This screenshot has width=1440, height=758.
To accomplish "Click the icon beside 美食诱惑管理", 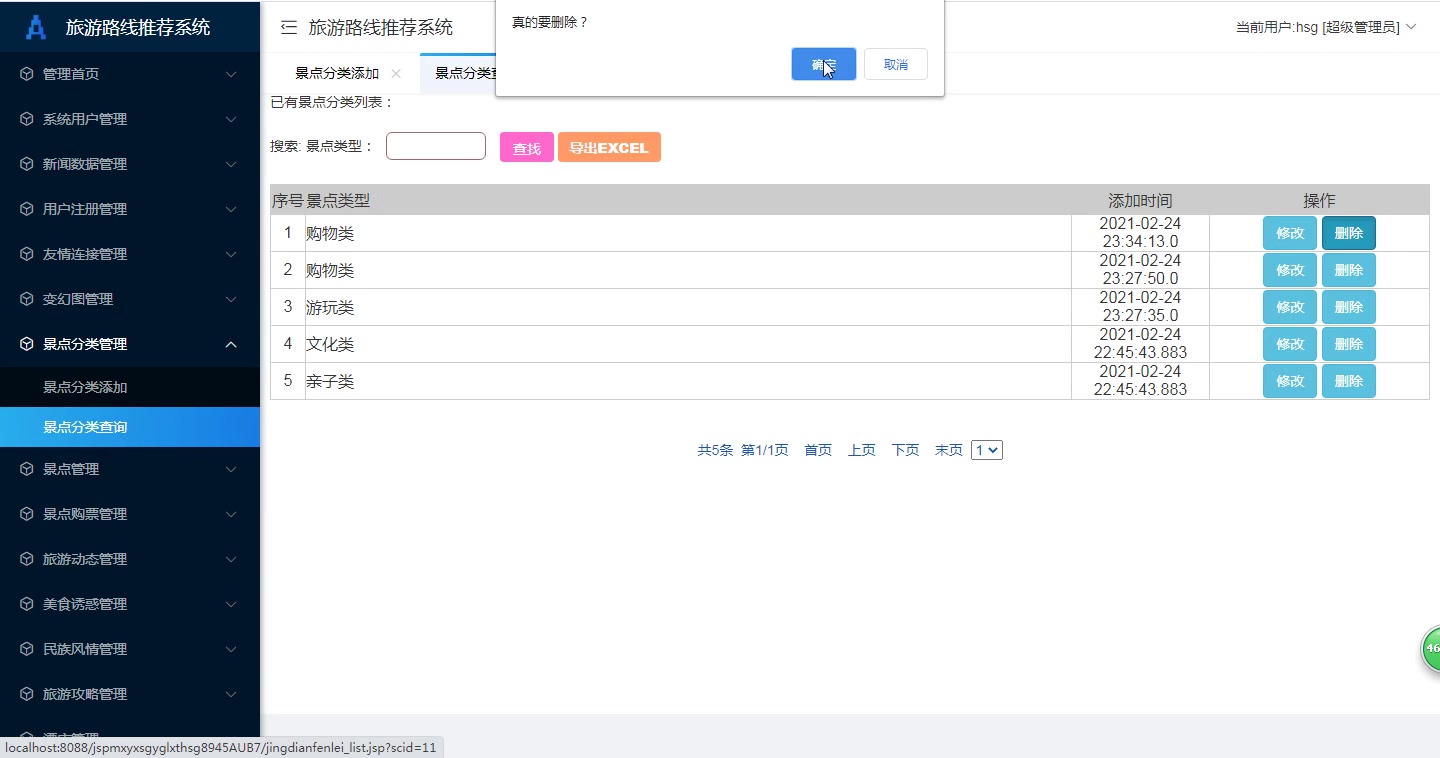I will (24, 604).
